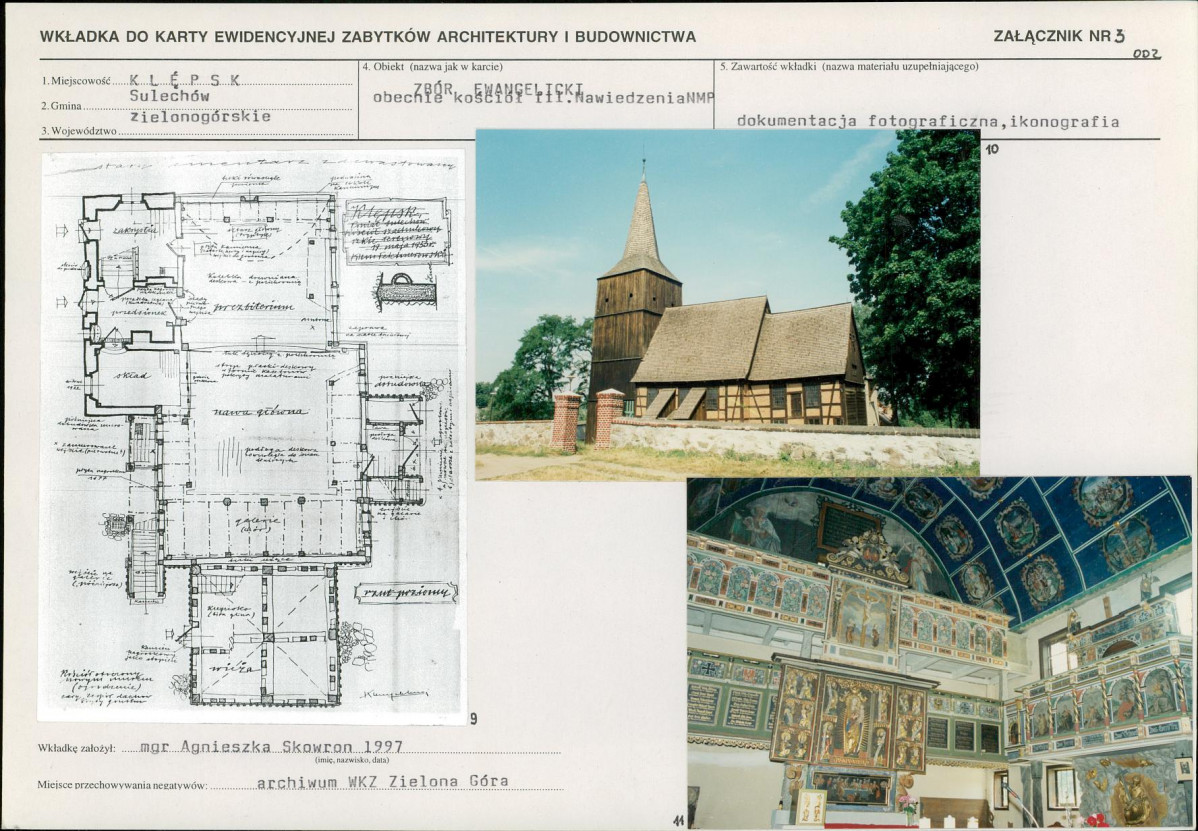Select the boxed 'rzut poziomy' caption
The width and height of the screenshot is (1198, 831).
[x=406, y=592]
